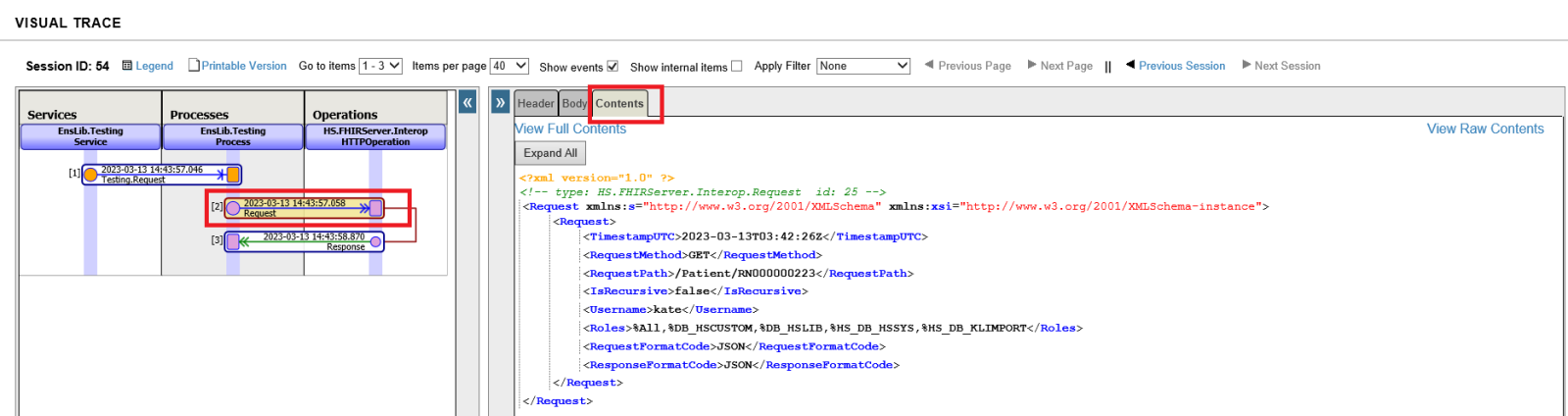Click the » arrow beside the Header tab
Screen dimensions: 1568x416
[x=501, y=102]
